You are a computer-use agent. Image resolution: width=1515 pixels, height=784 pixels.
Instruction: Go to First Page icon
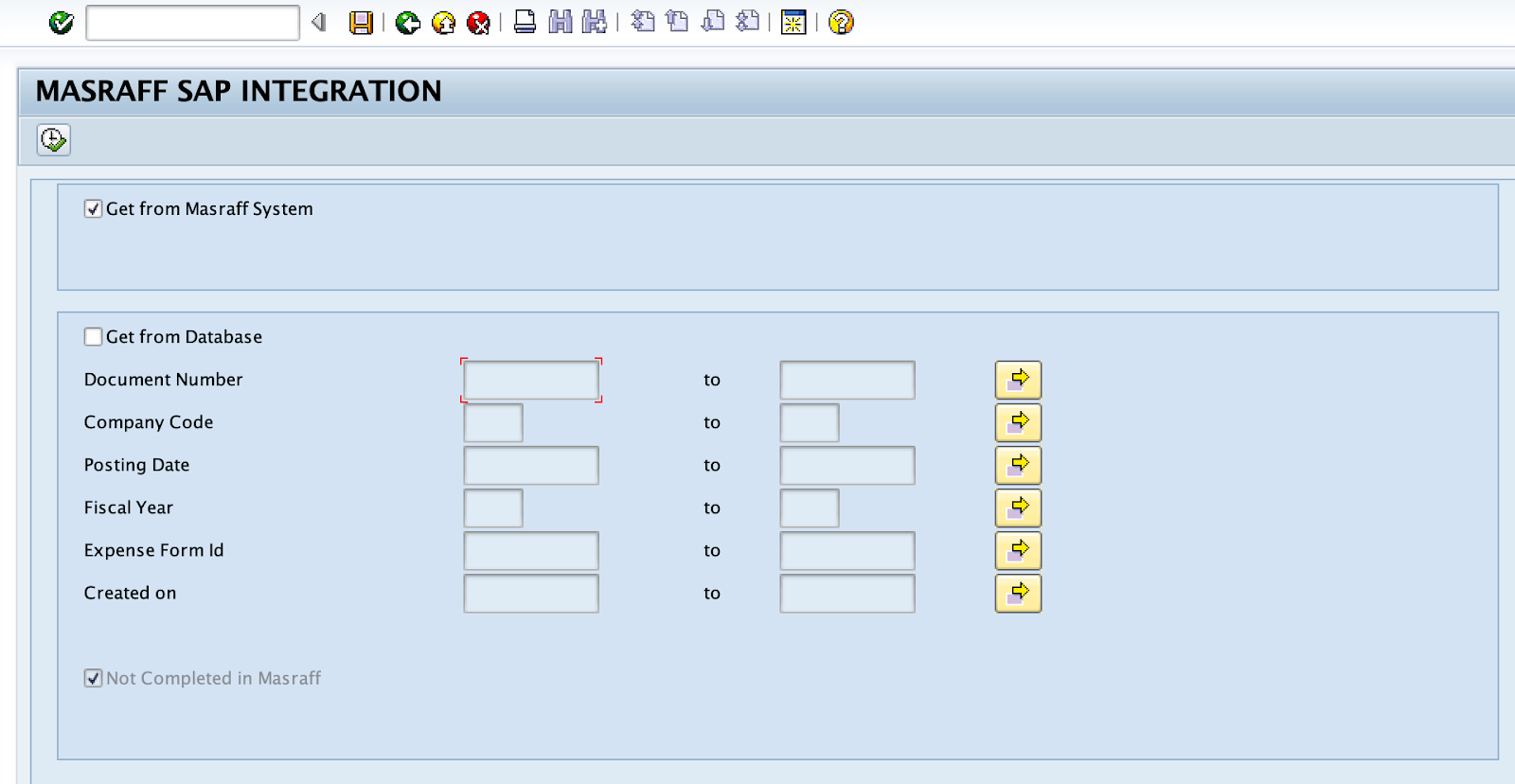[x=643, y=22]
